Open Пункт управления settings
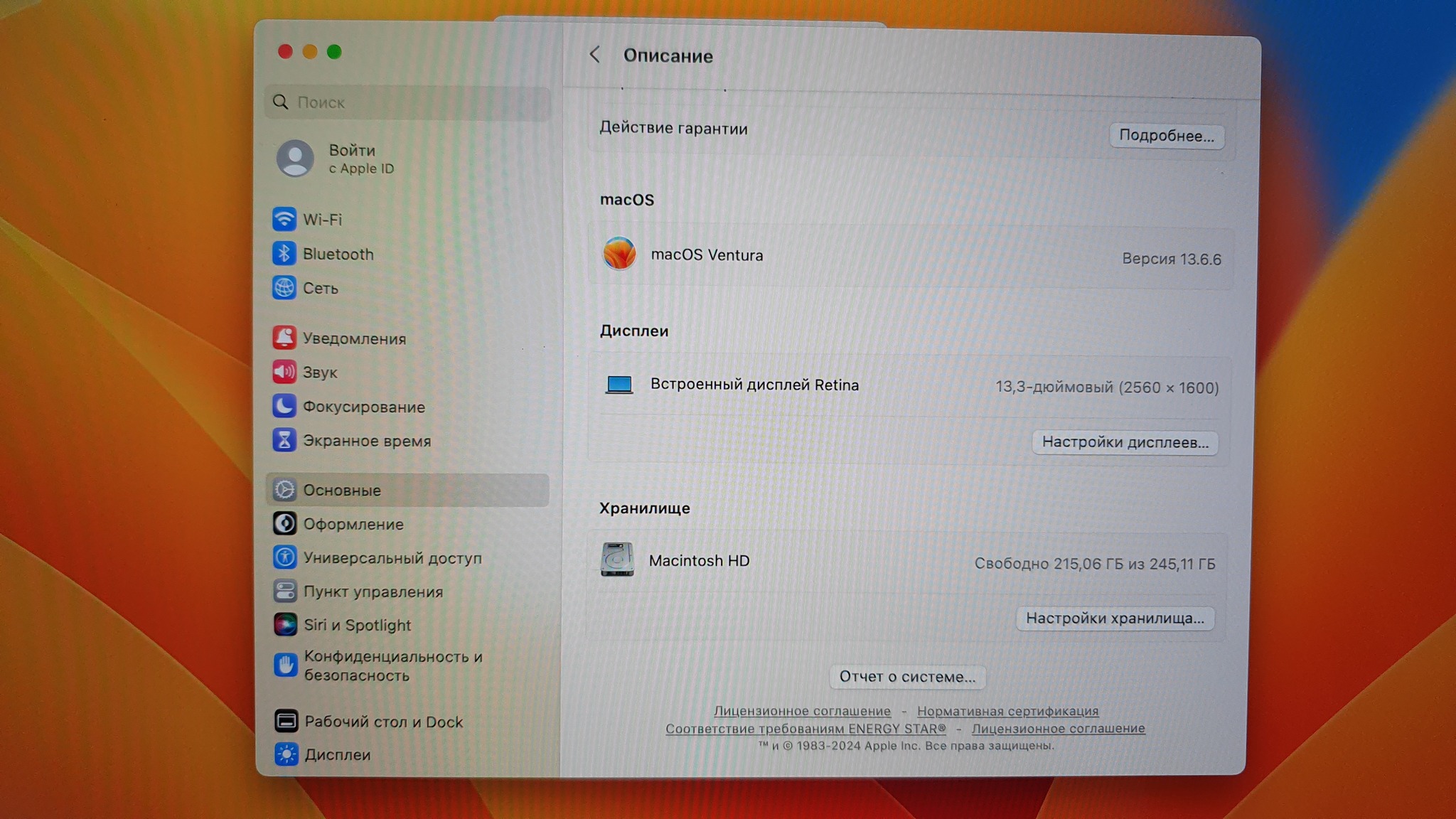 [373, 591]
